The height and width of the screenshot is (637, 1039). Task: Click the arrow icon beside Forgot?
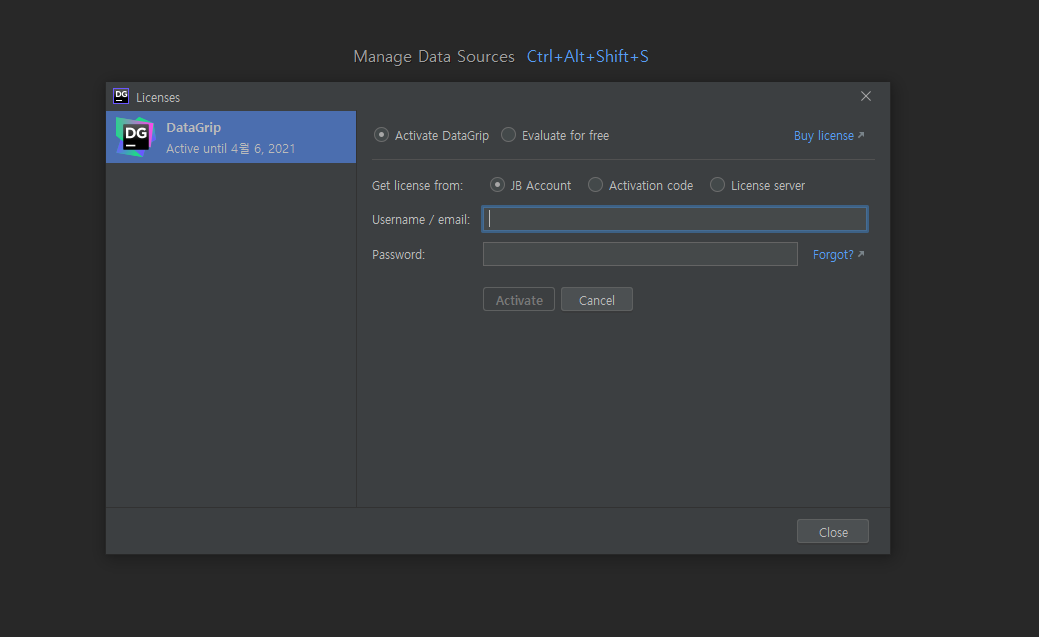pos(861,254)
